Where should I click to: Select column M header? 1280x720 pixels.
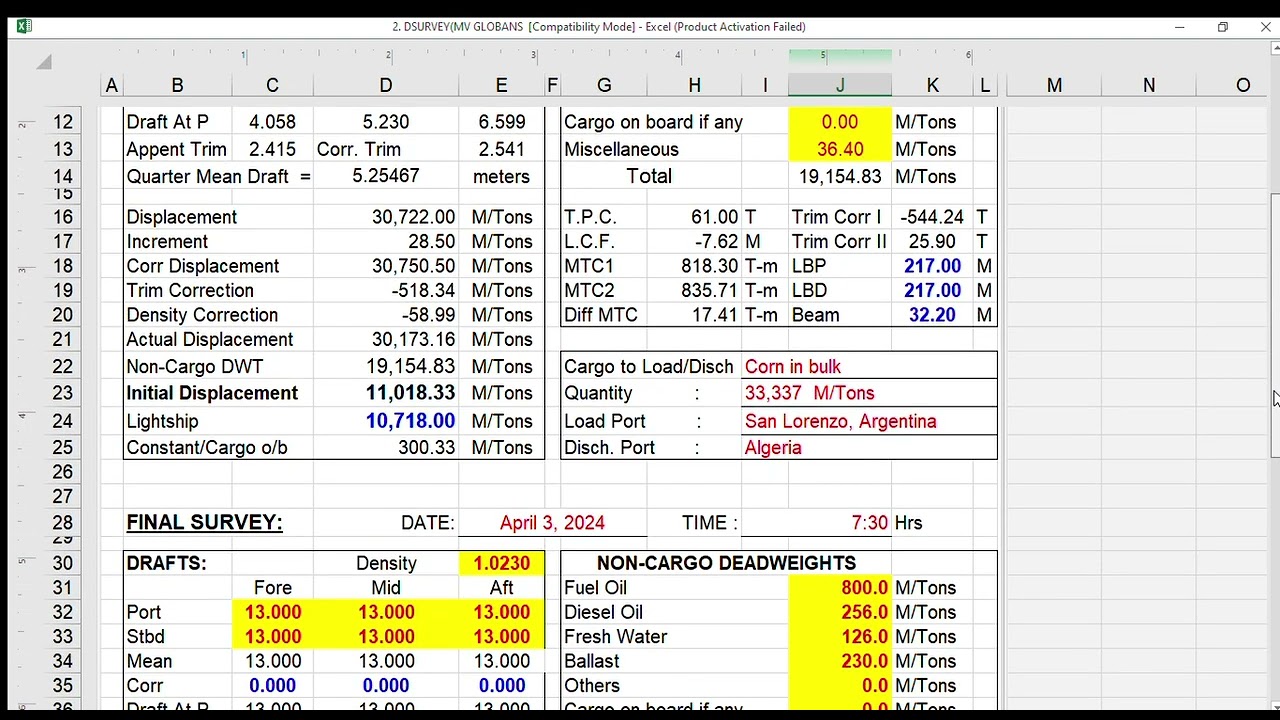[x=1054, y=86]
